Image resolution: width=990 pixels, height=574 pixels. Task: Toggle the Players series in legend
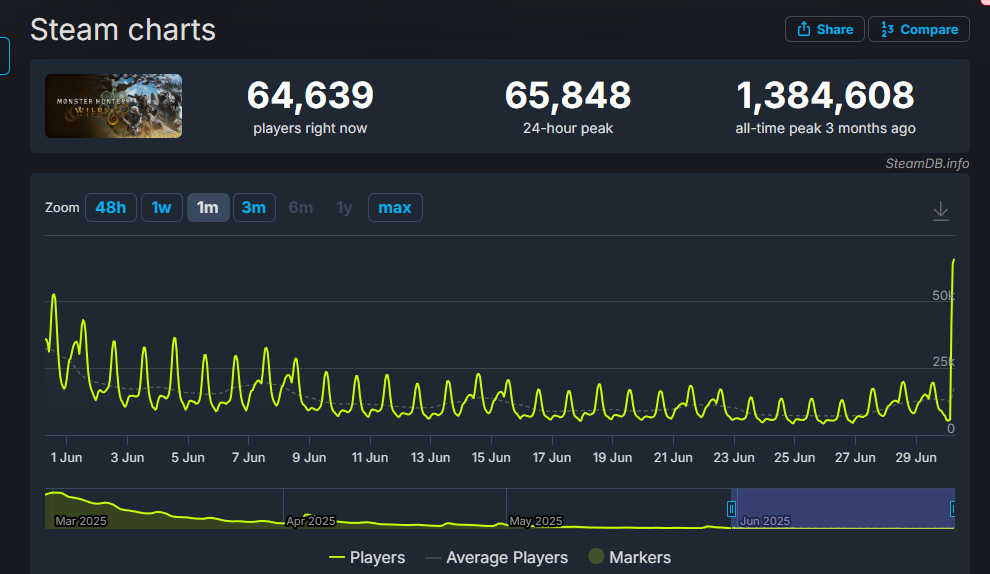pos(367,558)
